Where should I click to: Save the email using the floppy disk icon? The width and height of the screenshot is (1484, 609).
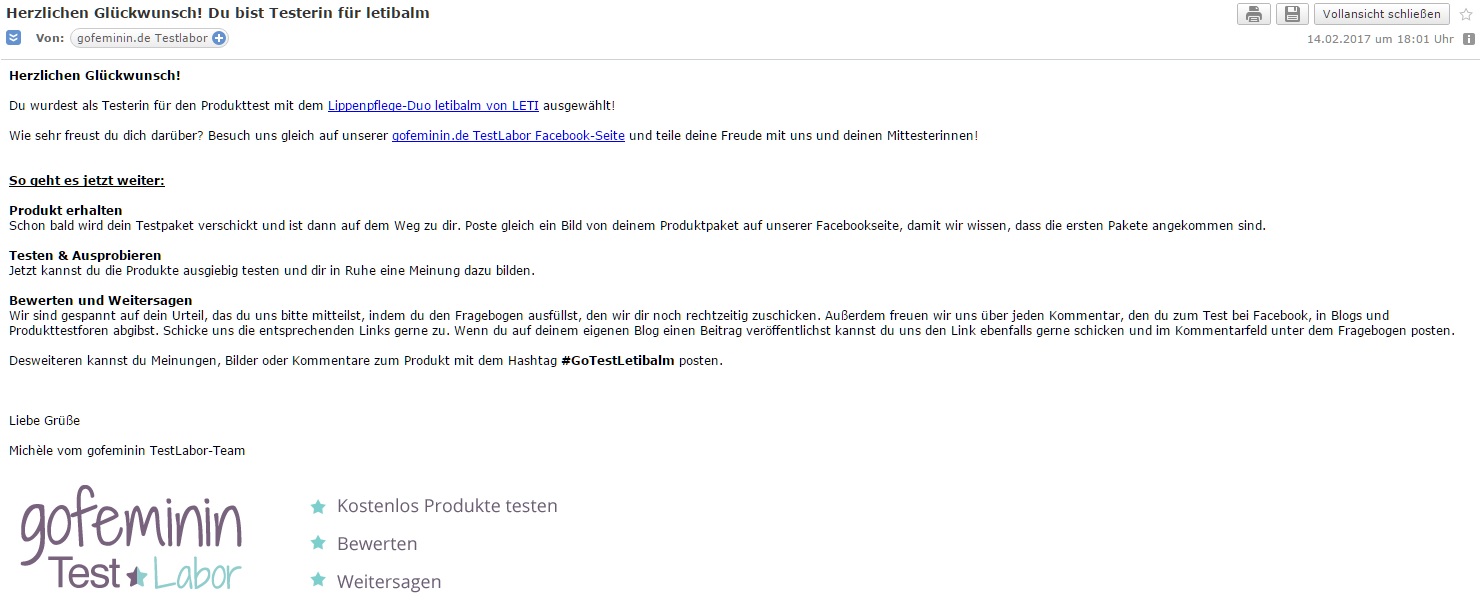coord(1292,14)
